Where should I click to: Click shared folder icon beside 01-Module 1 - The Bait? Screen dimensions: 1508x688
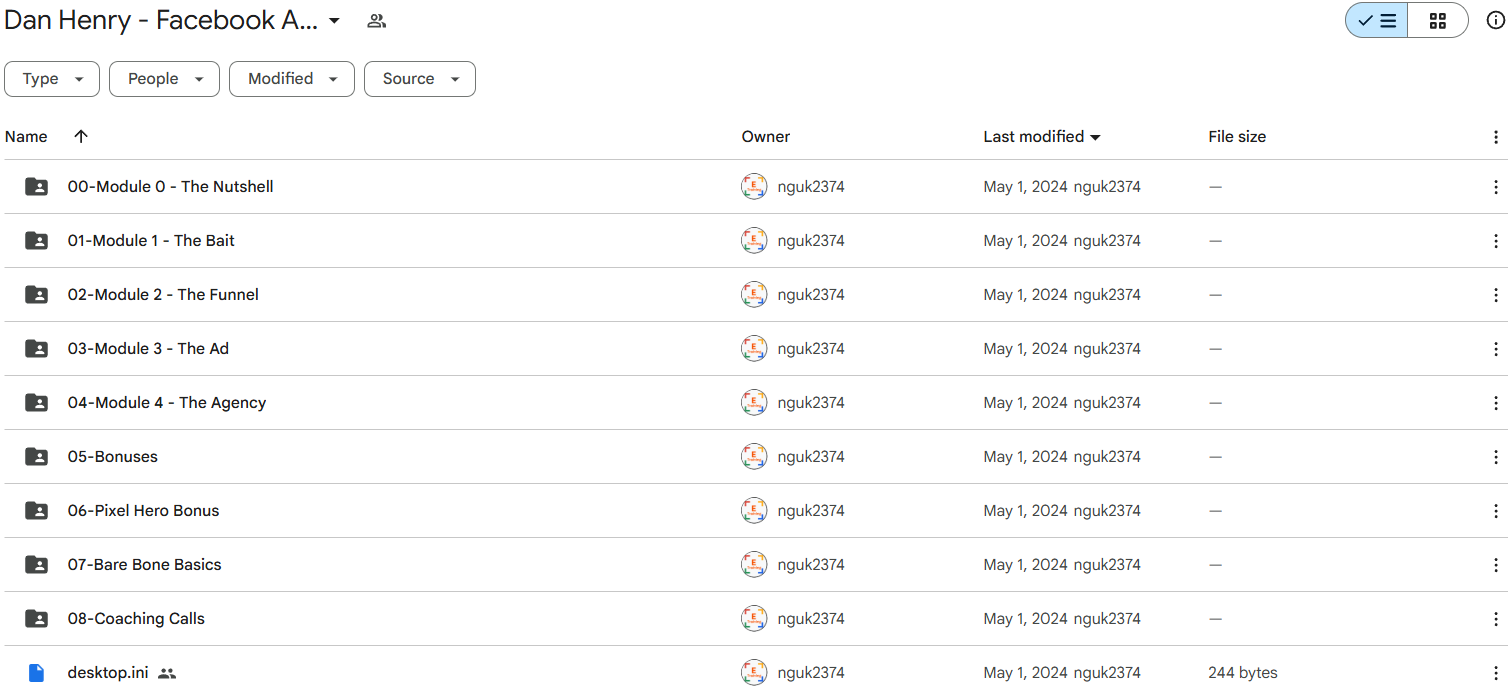click(x=36, y=241)
